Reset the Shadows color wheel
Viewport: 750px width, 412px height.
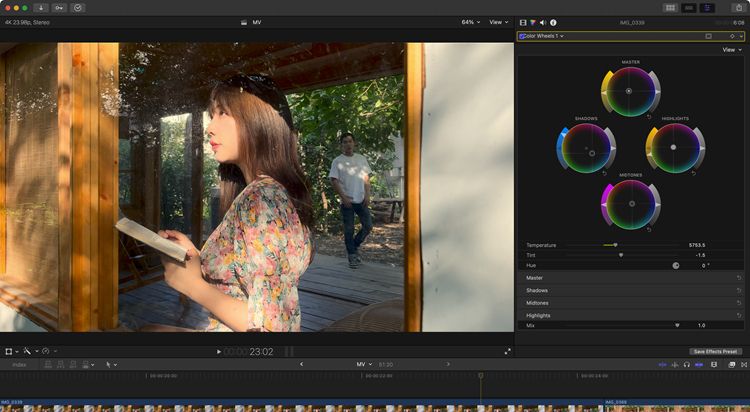point(605,173)
